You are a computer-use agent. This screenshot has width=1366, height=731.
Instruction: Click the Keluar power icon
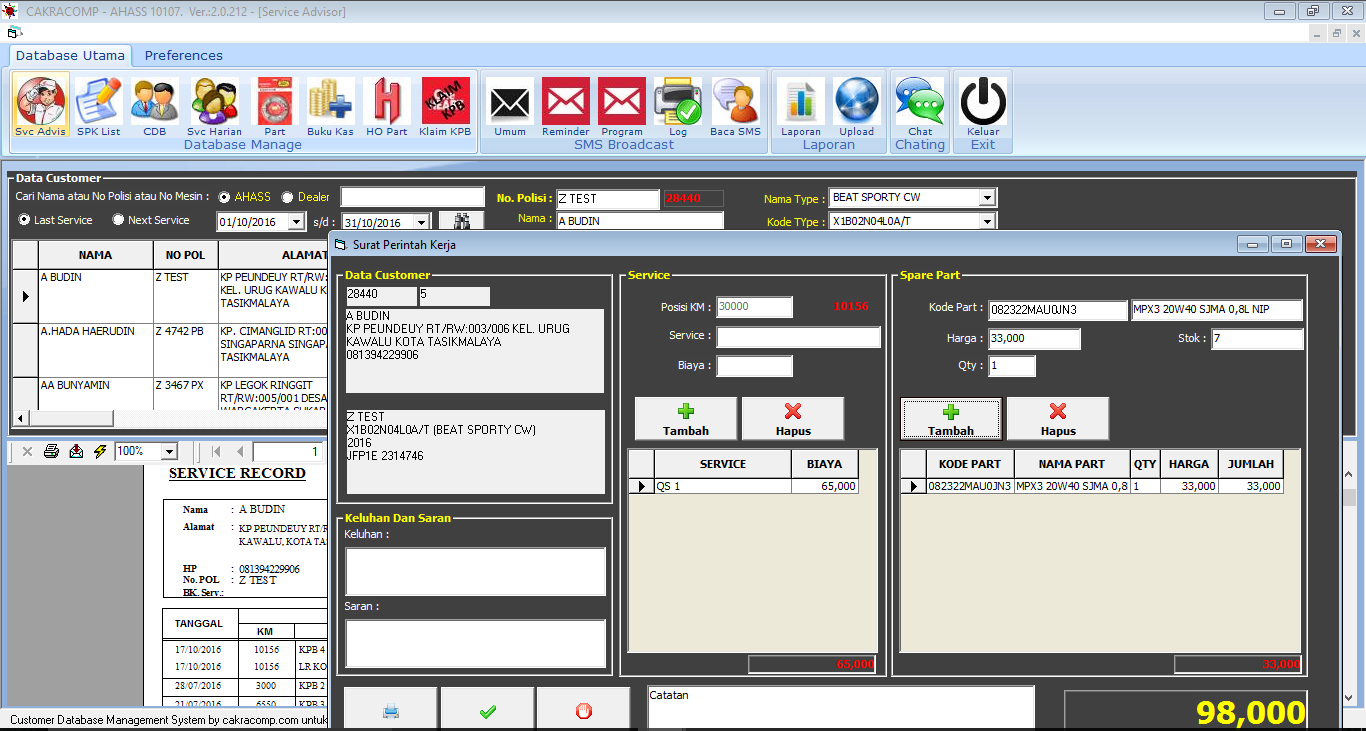982,104
